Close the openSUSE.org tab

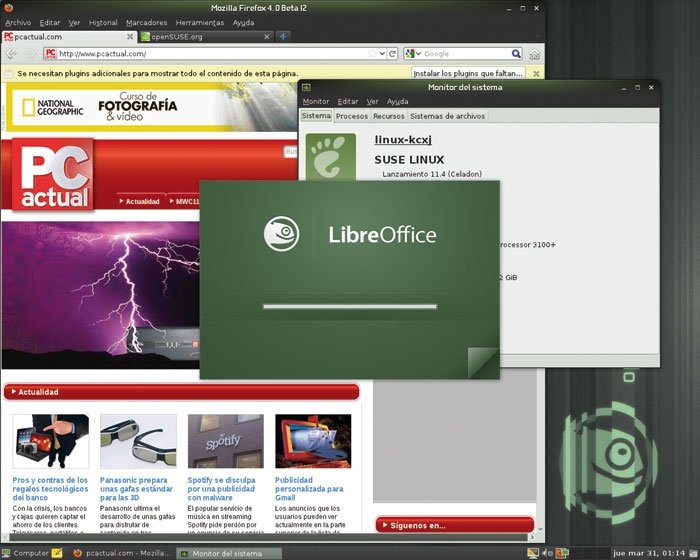(267, 37)
